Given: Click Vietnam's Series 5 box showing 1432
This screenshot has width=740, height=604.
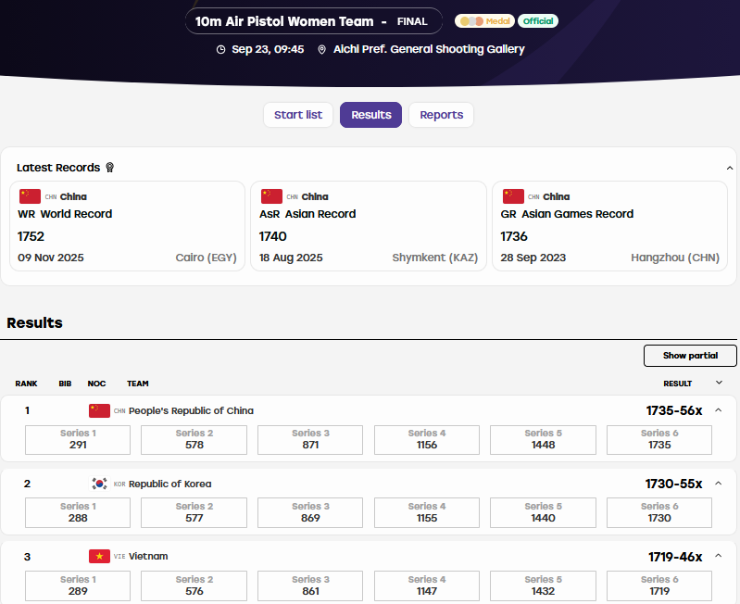Looking at the screenshot, I should pos(543,586).
